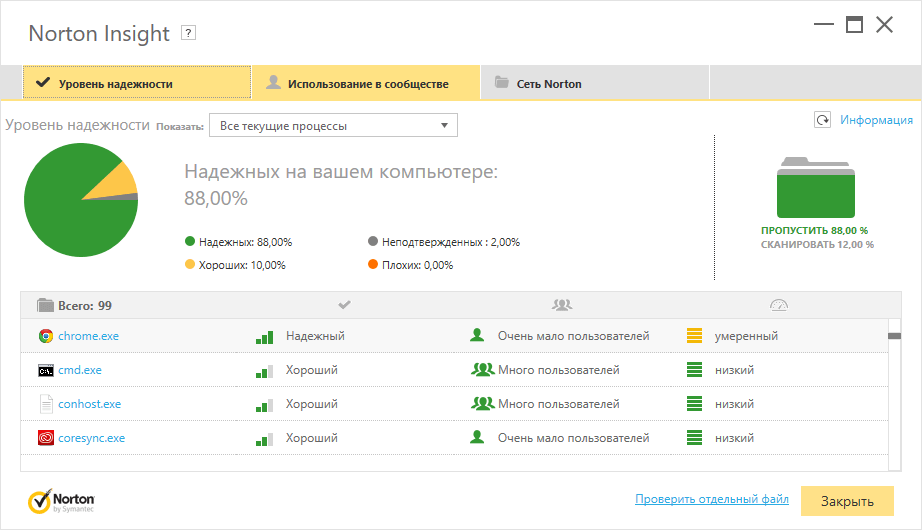The width and height of the screenshot is (922, 530).
Task: Click the Всего: 99 total label
Action: tap(85, 306)
